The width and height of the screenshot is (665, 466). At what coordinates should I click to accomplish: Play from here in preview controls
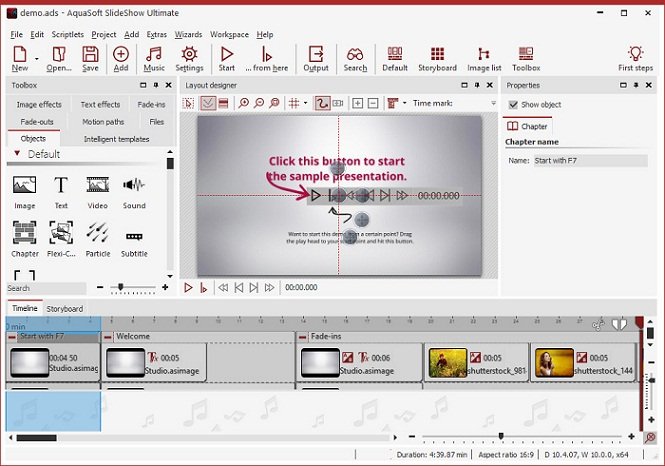pos(204,288)
